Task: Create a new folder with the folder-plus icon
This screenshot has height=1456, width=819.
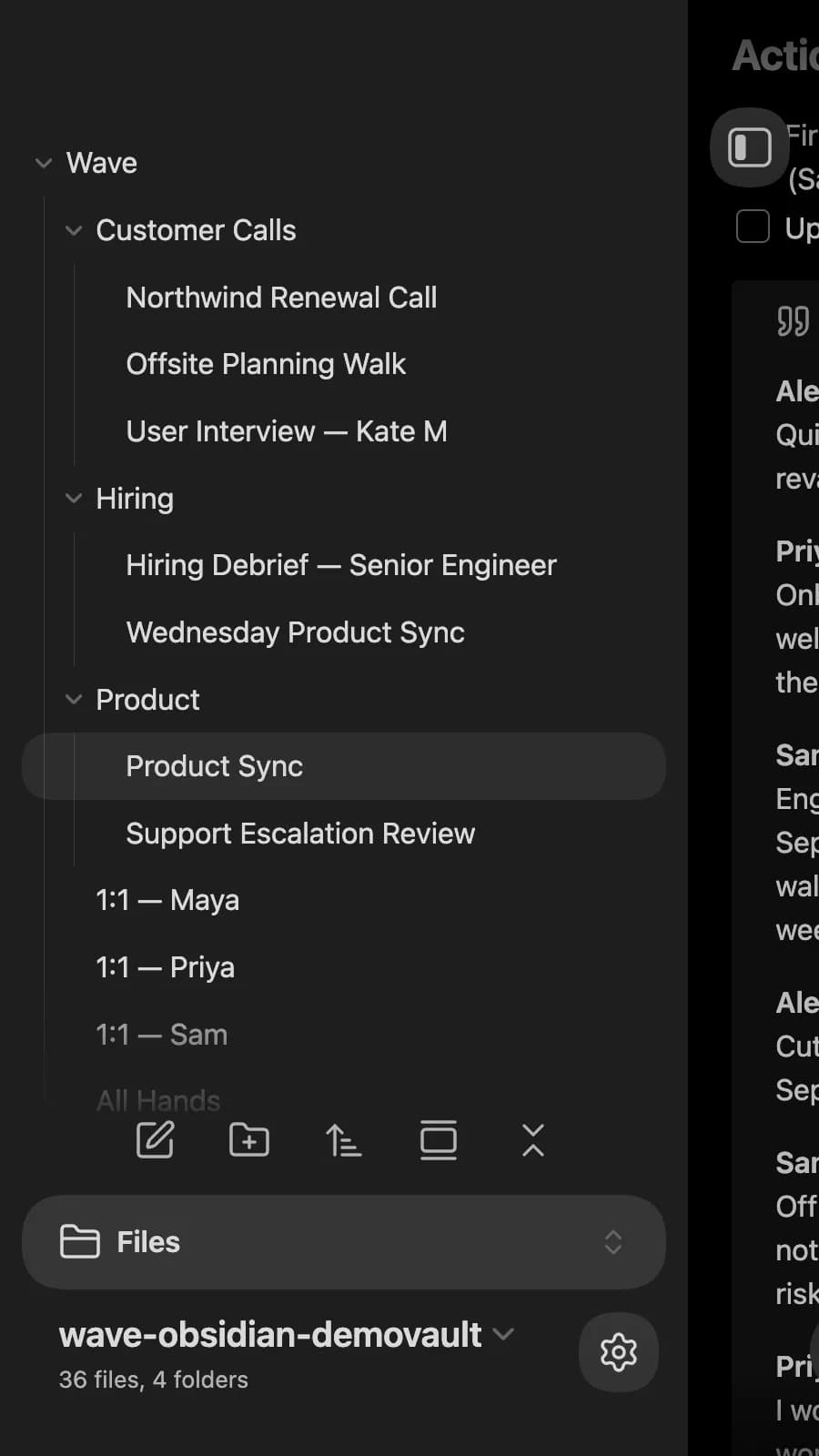Action: [x=249, y=1139]
